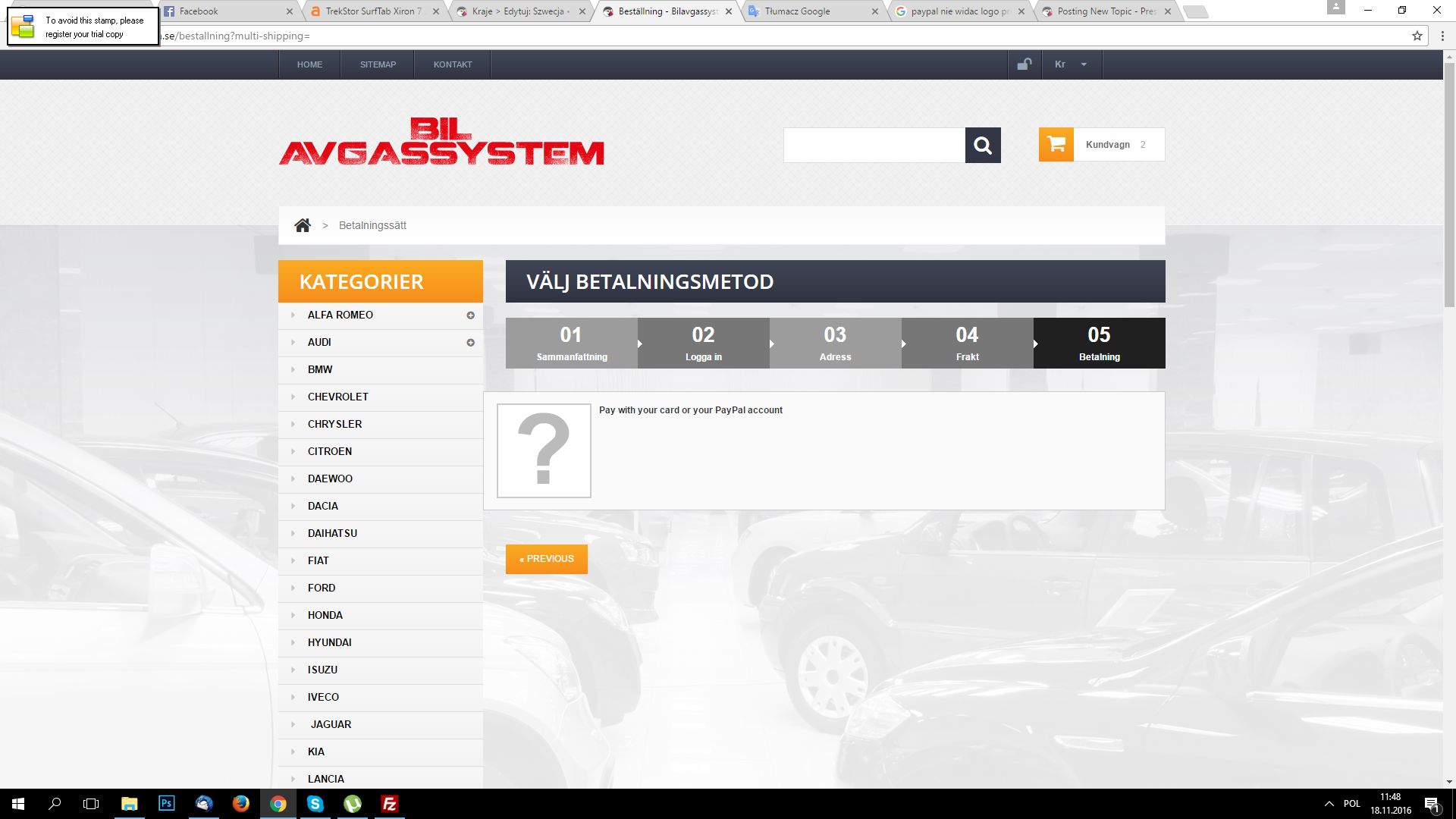Switch to the Tłumacz Google tab
The height and width of the screenshot is (819, 1456).
click(x=804, y=11)
